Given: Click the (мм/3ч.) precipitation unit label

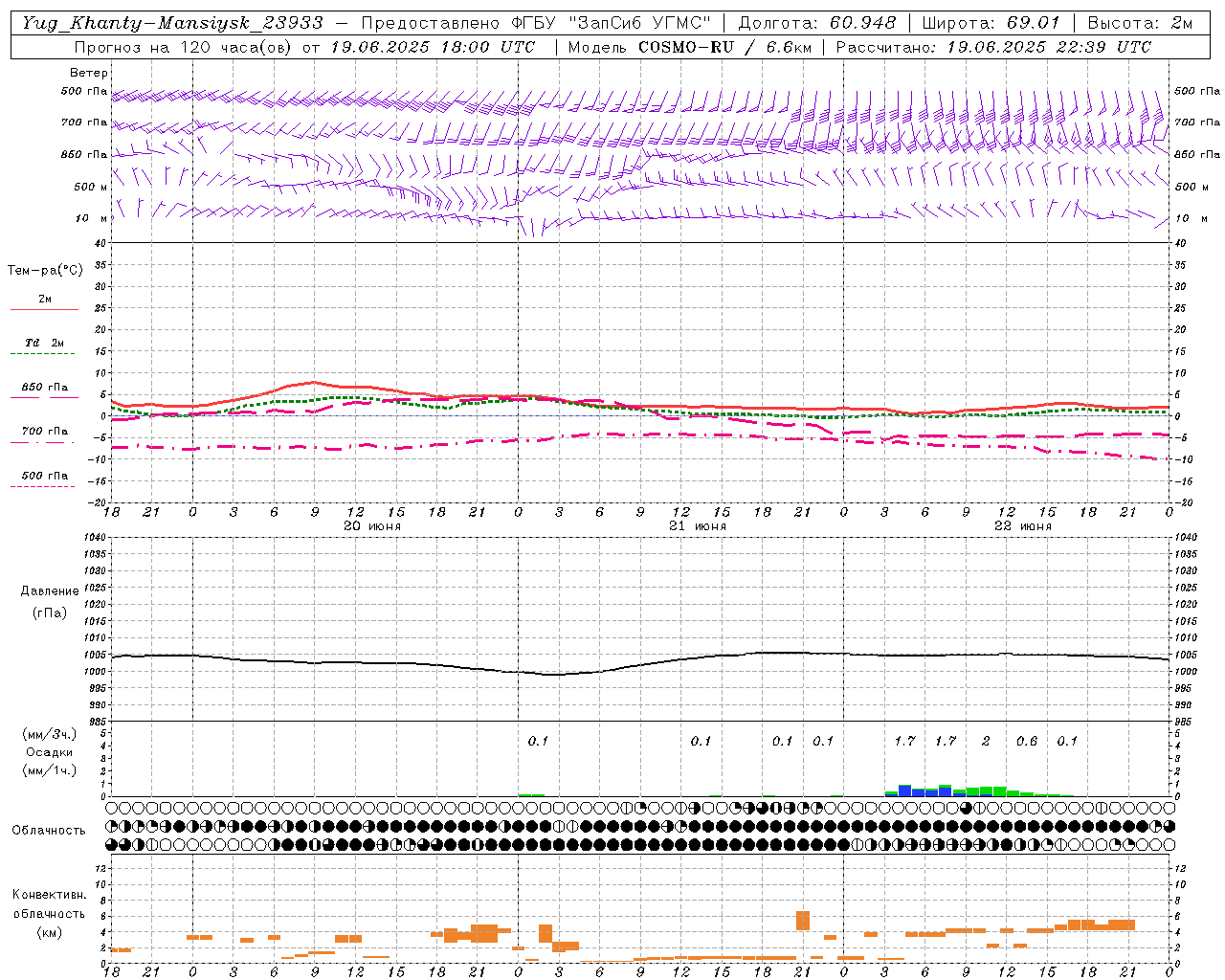Looking at the screenshot, I should click(49, 734).
